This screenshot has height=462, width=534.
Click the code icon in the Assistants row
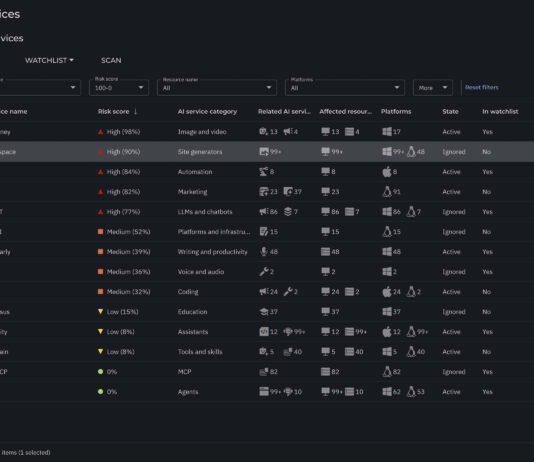[x=264, y=332]
